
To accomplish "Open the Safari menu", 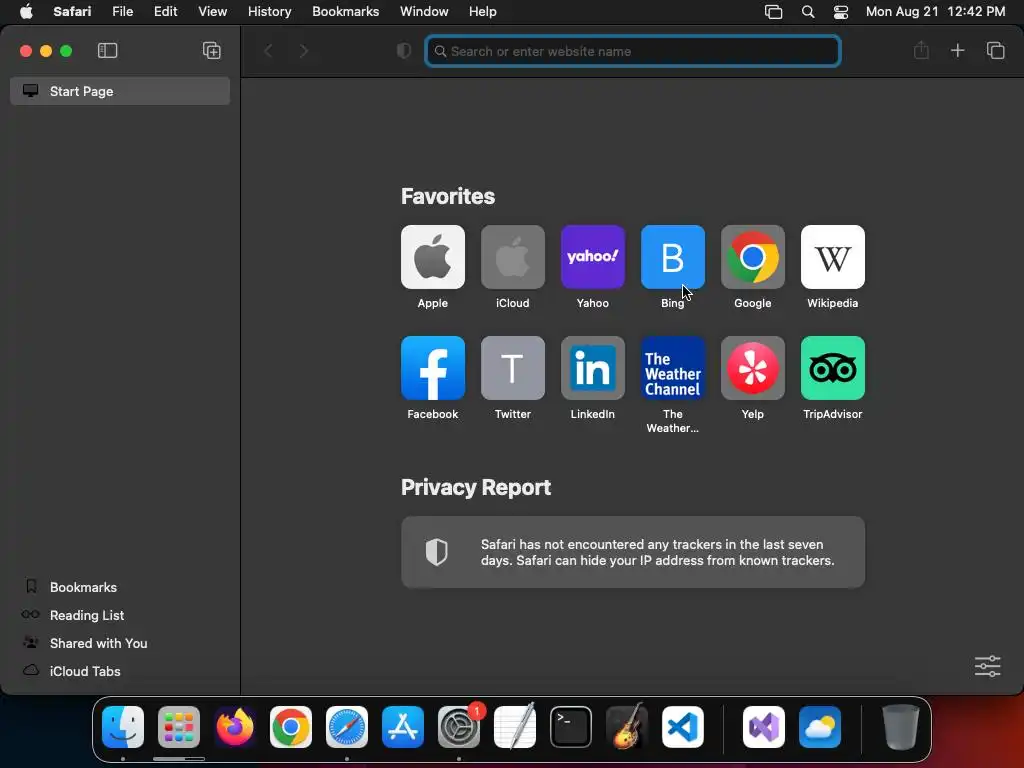I will click(72, 12).
